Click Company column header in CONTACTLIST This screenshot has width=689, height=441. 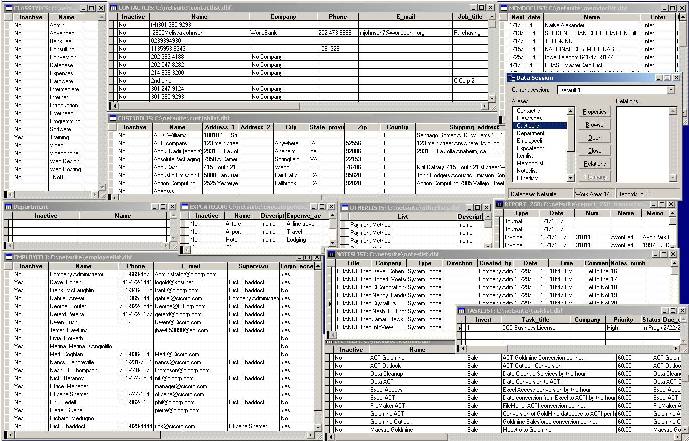click(283, 17)
